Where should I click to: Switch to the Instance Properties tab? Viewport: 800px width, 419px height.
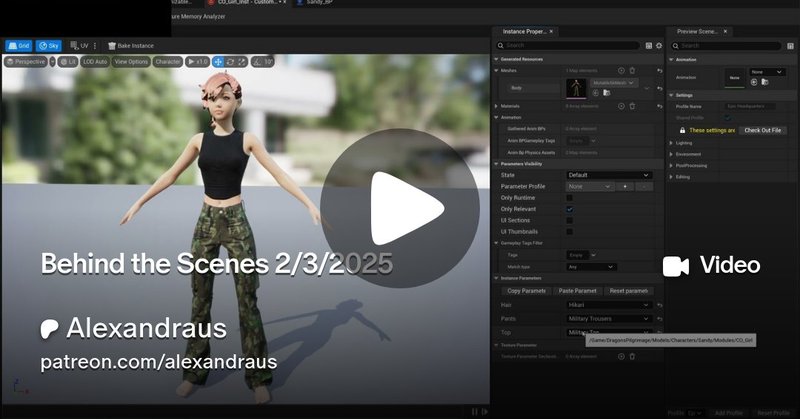[x=524, y=32]
